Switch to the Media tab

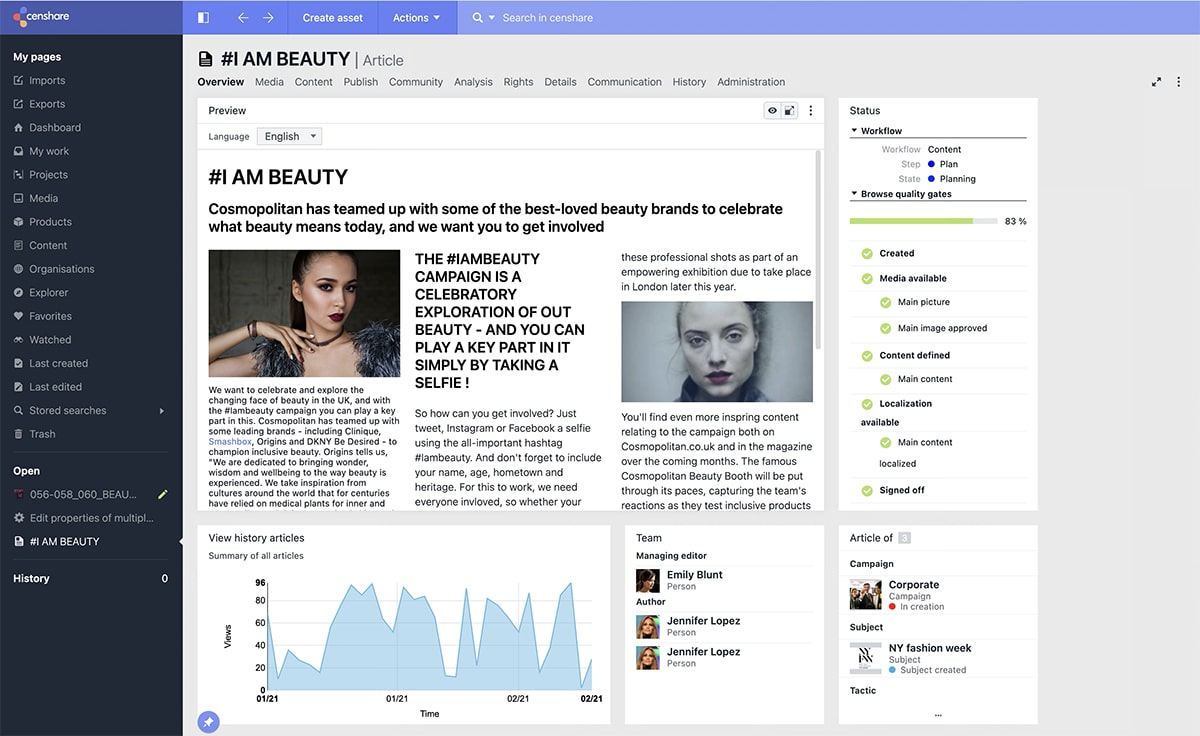point(269,82)
